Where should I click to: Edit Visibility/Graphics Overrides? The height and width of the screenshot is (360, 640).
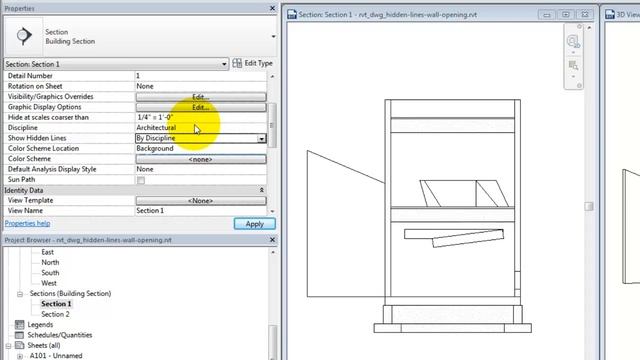[x=201, y=97]
